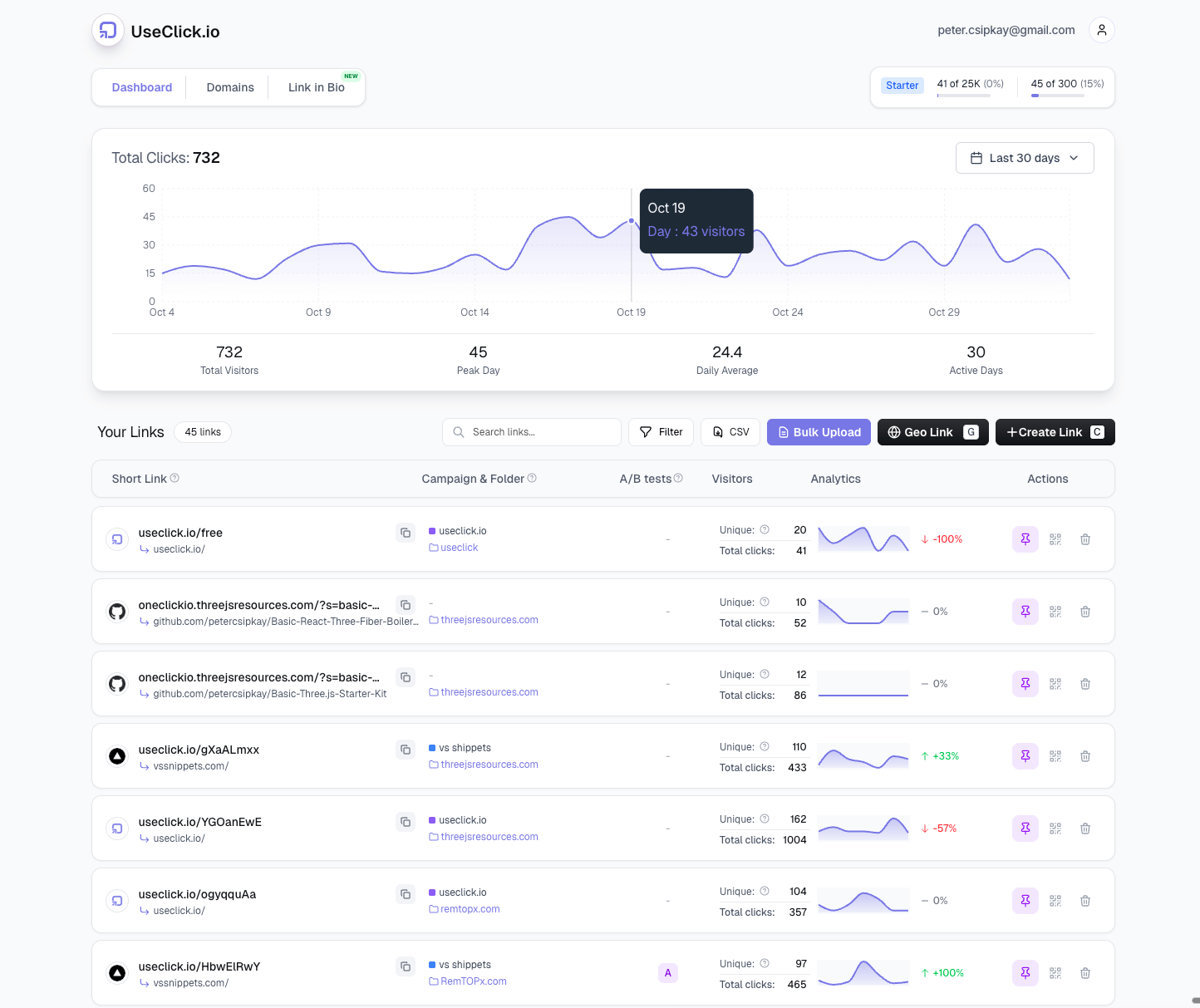Screen dimensions: 1200x1008
Task: Click the info icon beside Short Link header
Action: coord(175,478)
